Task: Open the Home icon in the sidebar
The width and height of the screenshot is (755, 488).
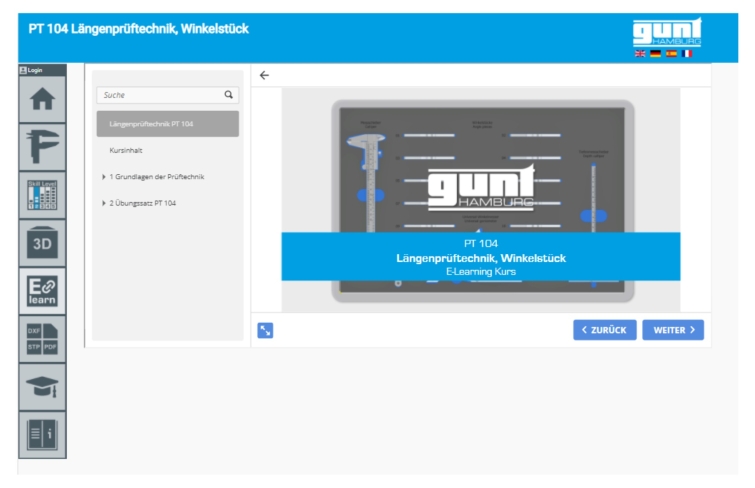Action: click(42, 99)
